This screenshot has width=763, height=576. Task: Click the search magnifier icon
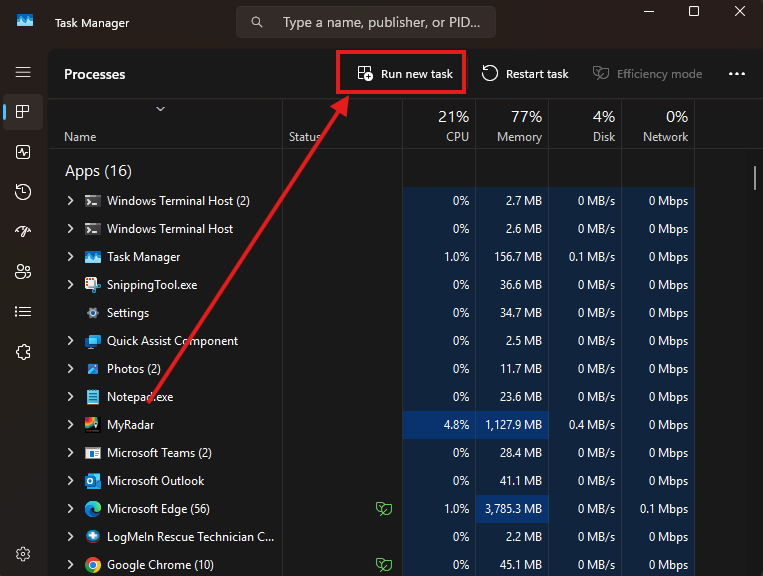pos(256,22)
